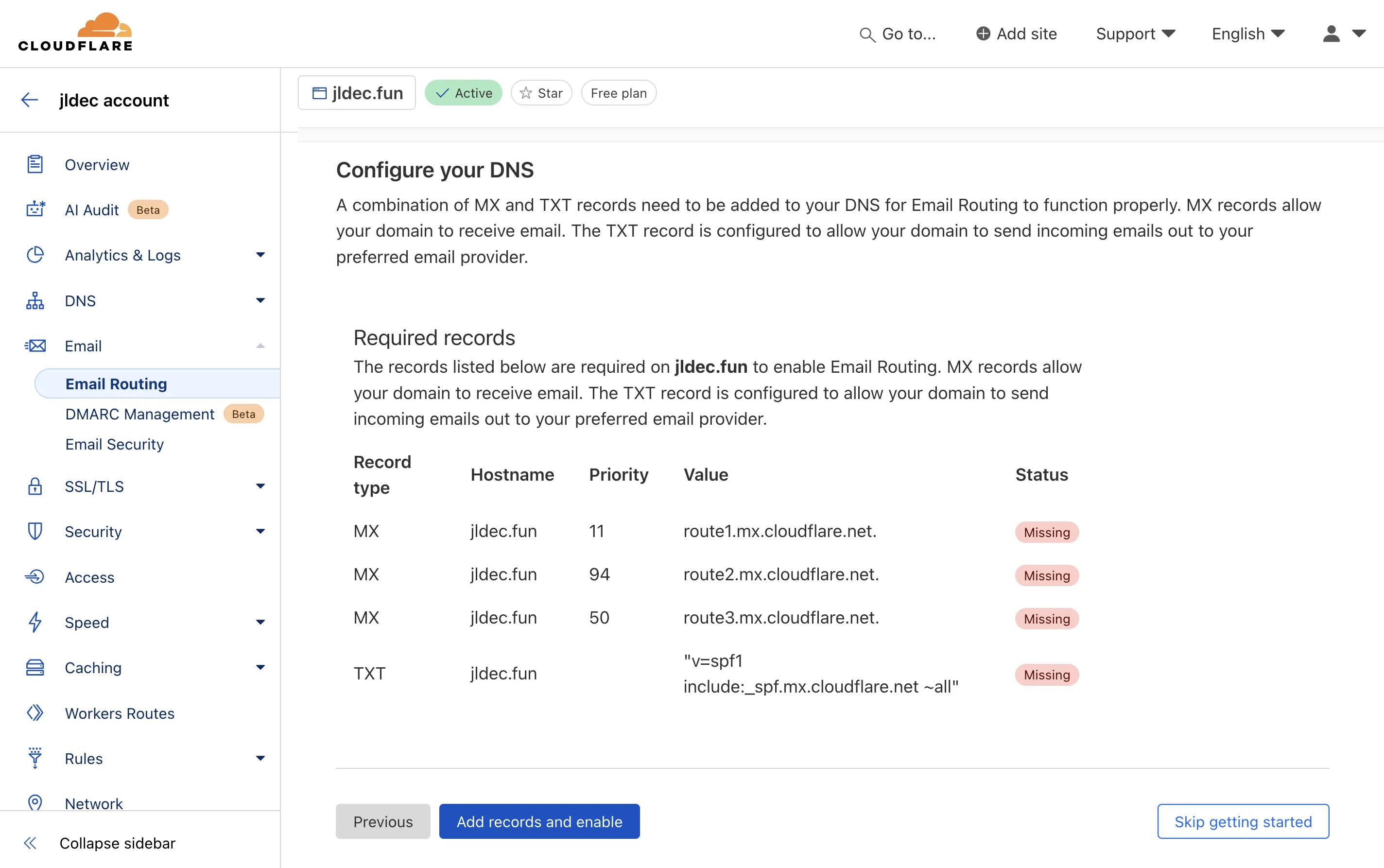
Task: Click the Security sidebar icon
Action: 35,531
